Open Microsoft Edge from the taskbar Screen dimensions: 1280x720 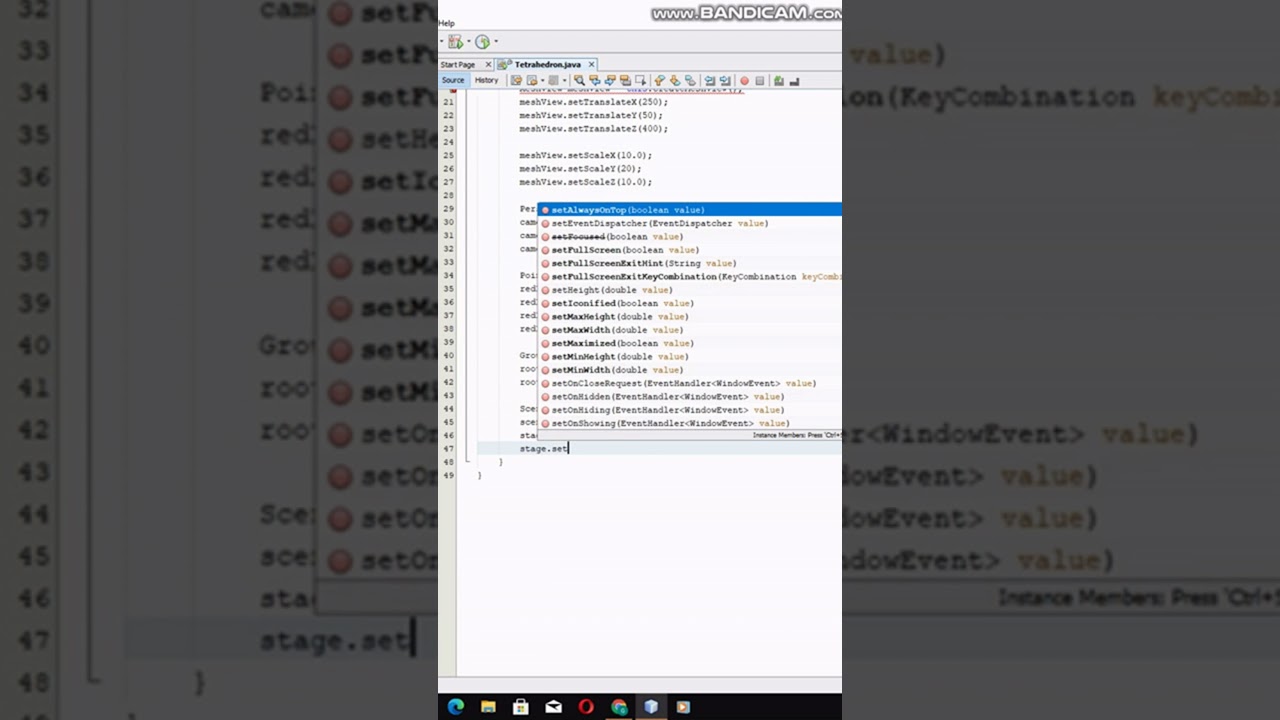pos(456,707)
